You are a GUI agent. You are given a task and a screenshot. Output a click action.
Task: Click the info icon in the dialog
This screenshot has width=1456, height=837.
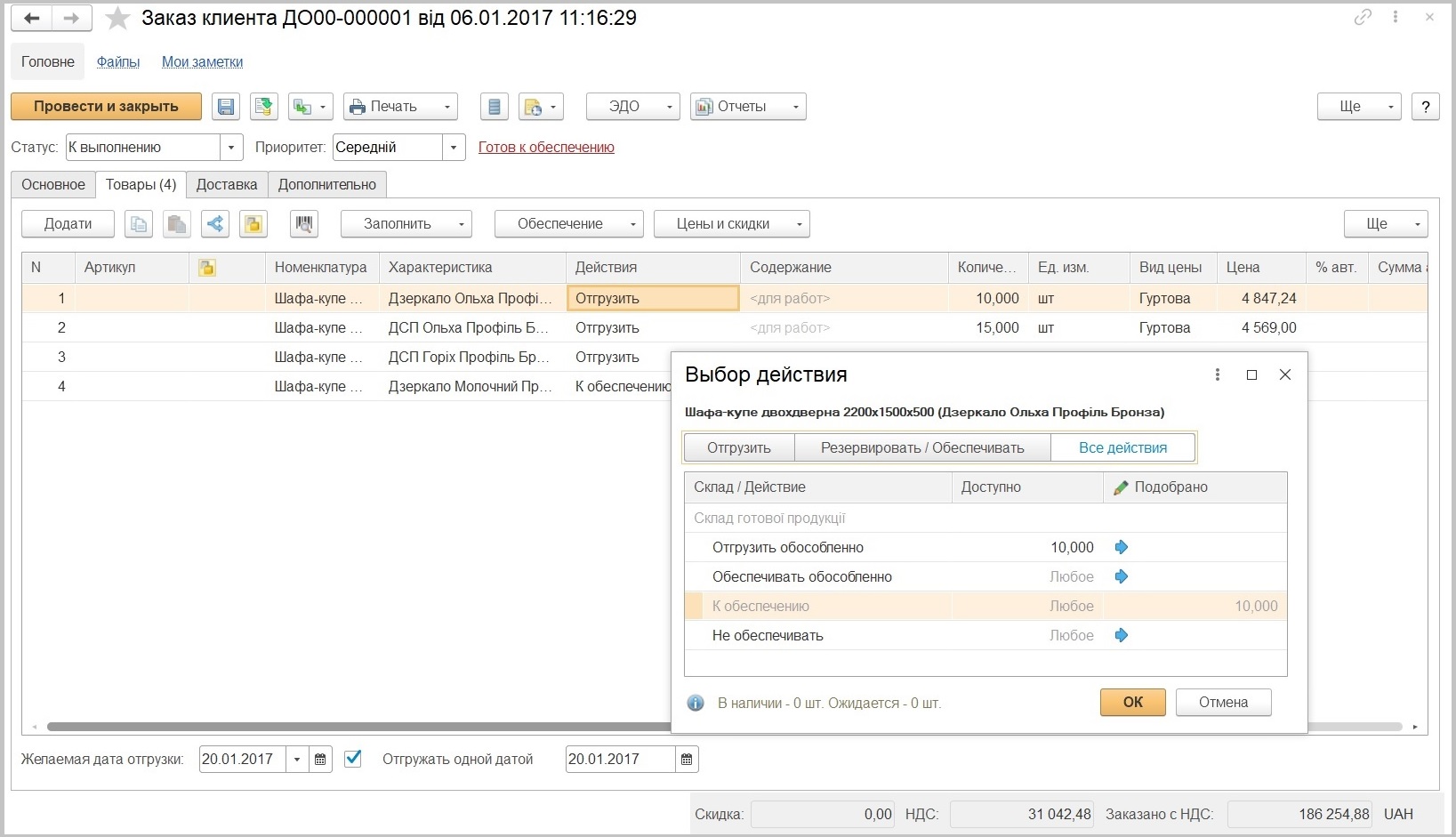696,703
